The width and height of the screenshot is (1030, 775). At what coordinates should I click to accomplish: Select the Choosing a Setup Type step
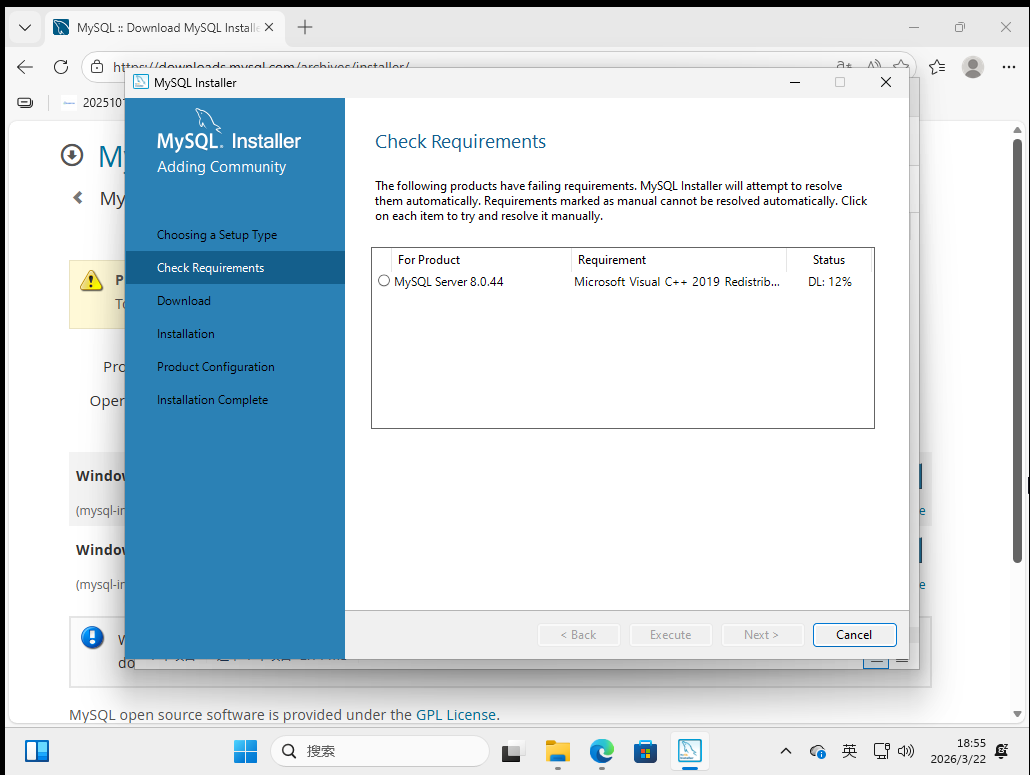[217, 234]
